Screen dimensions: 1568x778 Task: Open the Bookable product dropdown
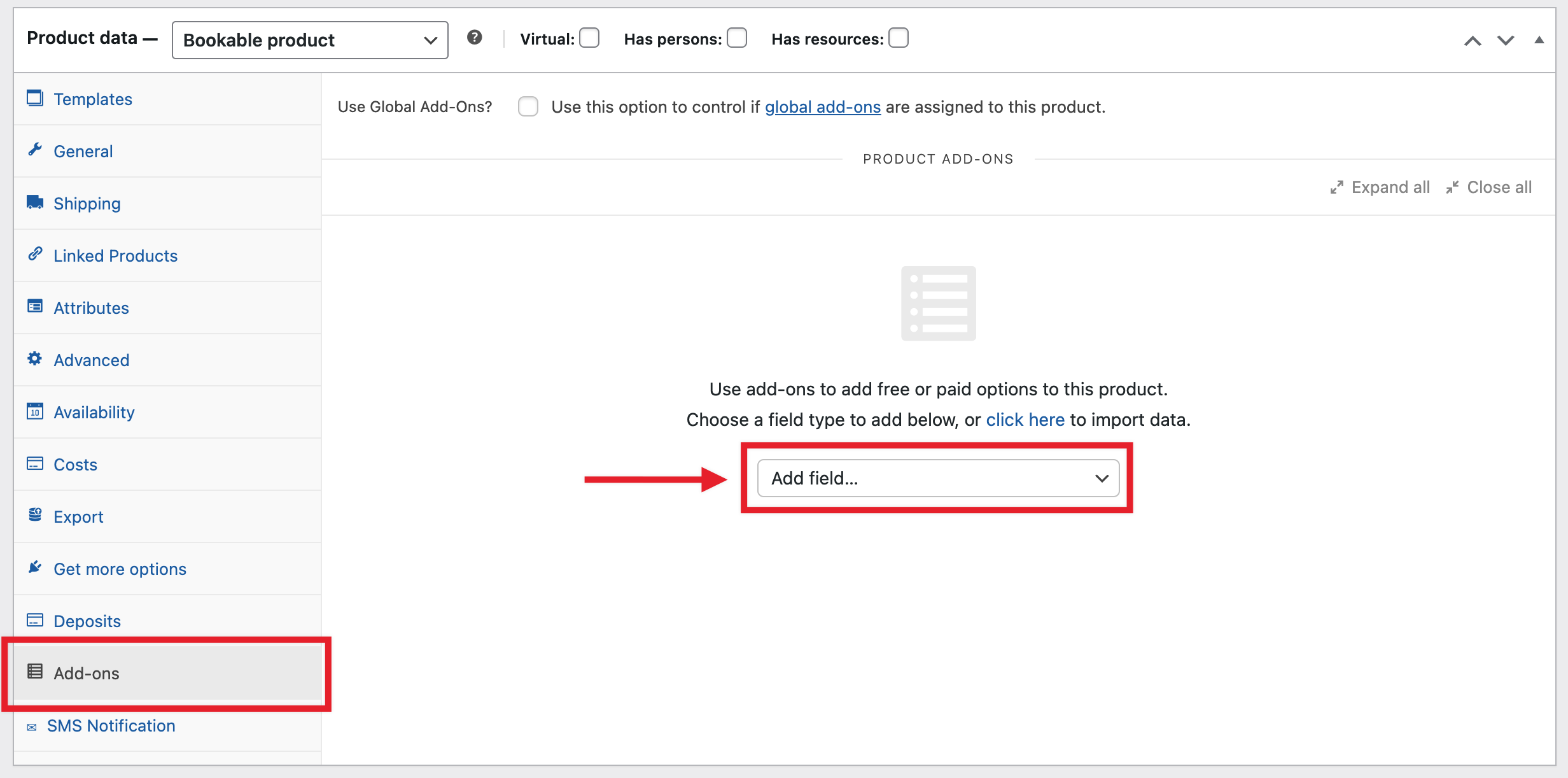point(309,39)
